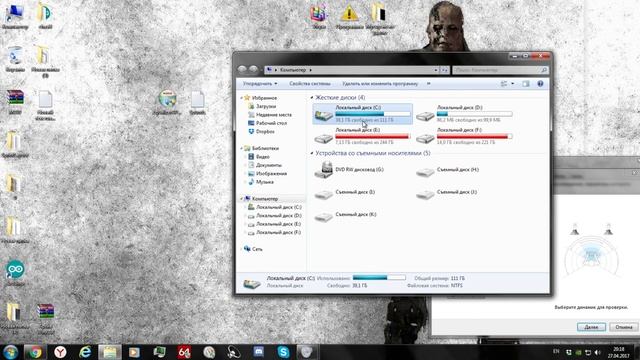This screenshot has width=640, height=360.
Task: Select Съемный диск (K:) icon
Action: click(324, 217)
